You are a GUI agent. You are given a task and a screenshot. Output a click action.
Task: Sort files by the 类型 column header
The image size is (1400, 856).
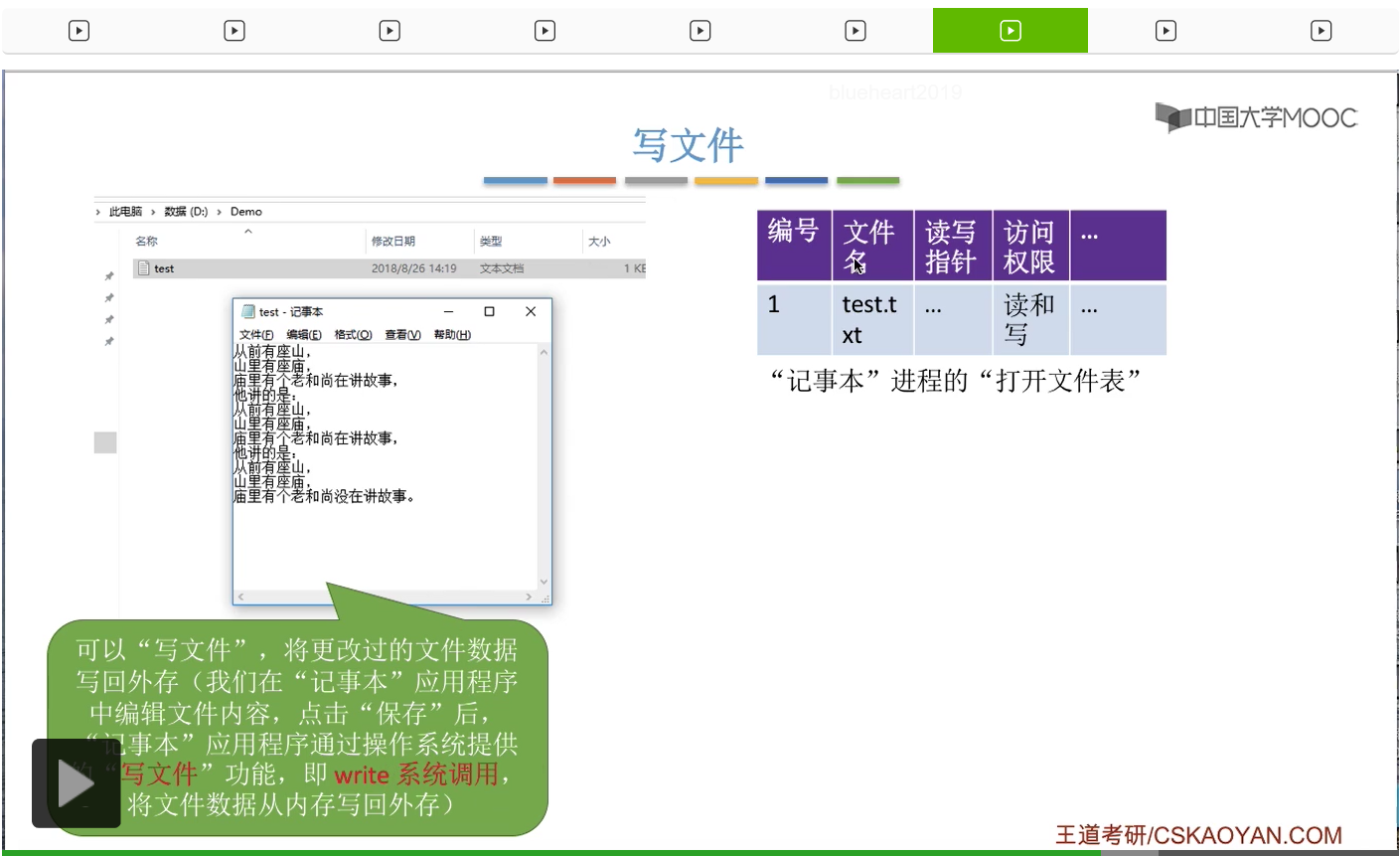(x=491, y=242)
